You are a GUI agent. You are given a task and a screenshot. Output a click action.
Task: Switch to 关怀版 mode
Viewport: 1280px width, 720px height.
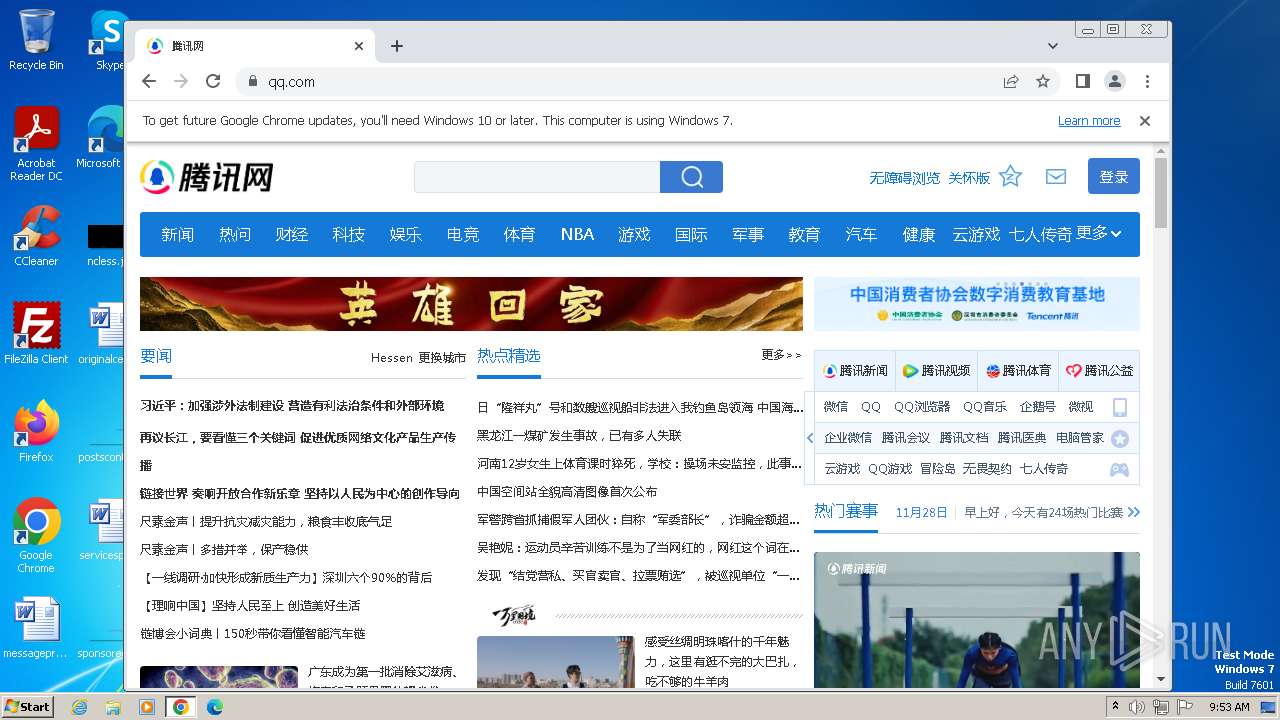(x=969, y=178)
